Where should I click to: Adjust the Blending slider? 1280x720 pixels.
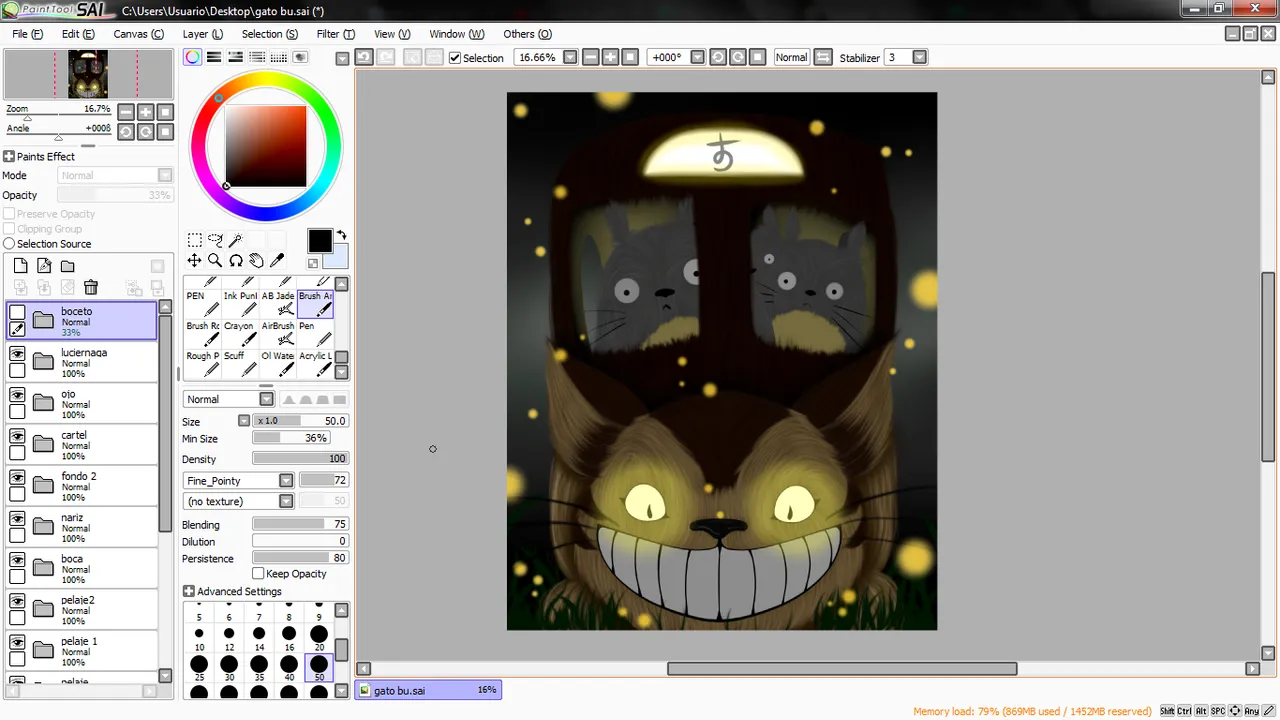click(x=300, y=524)
